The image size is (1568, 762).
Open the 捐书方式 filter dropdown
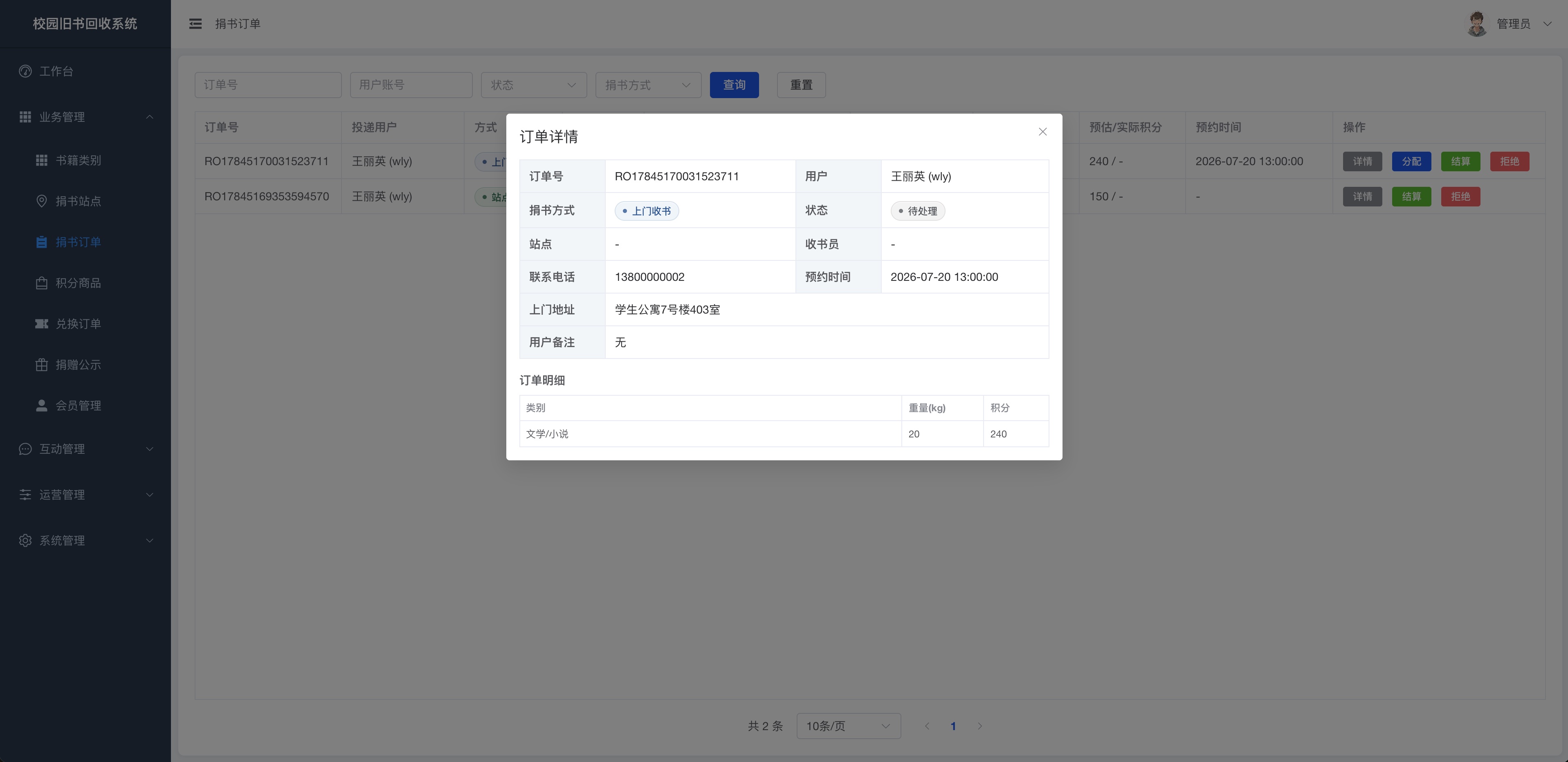point(648,85)
